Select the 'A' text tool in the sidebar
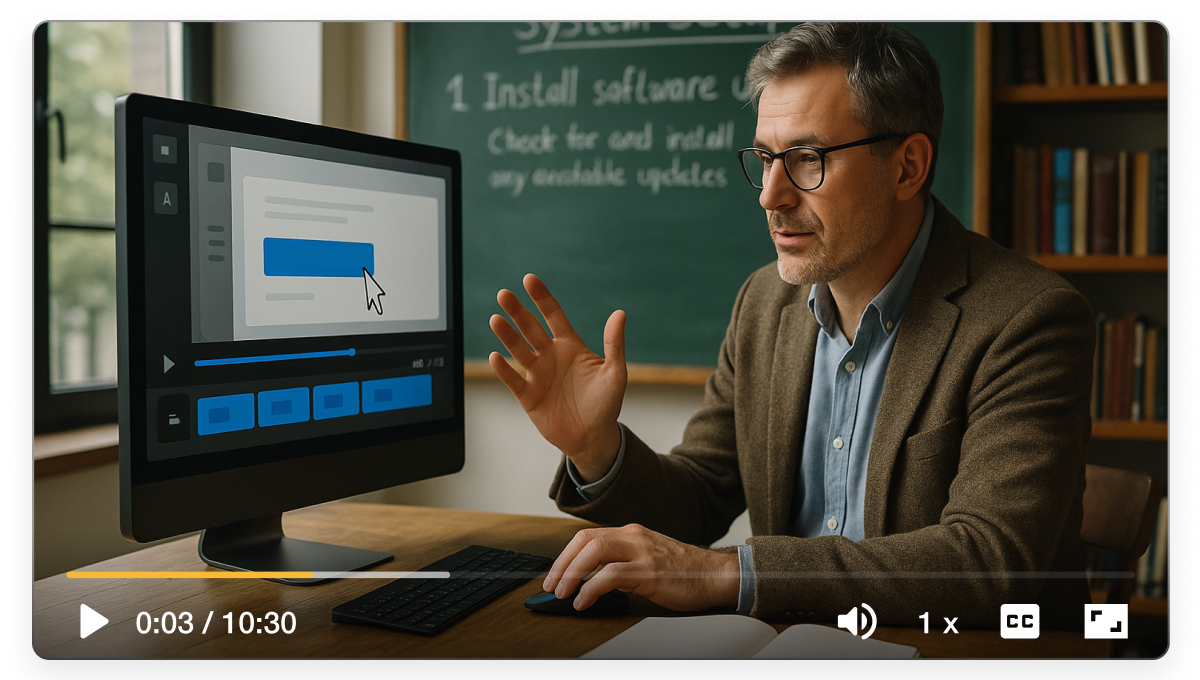Image resolution: width=1200 pixels, height=680 pixels. click(164, 199)
